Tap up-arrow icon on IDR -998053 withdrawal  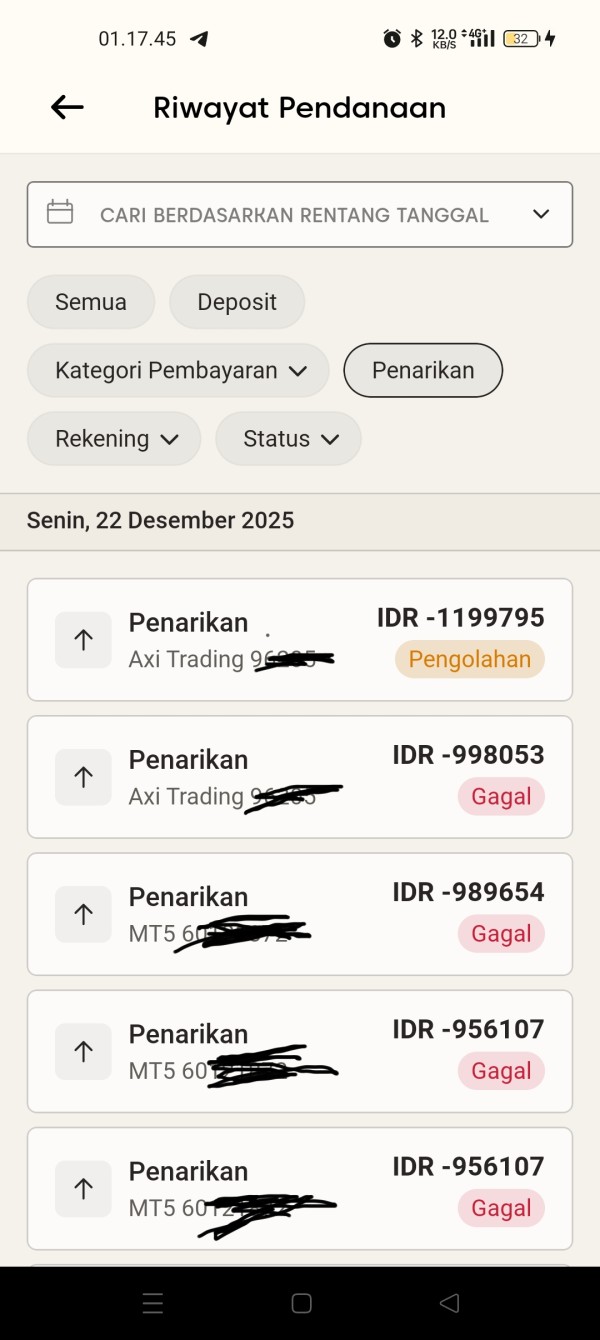[x=83, y=777]
